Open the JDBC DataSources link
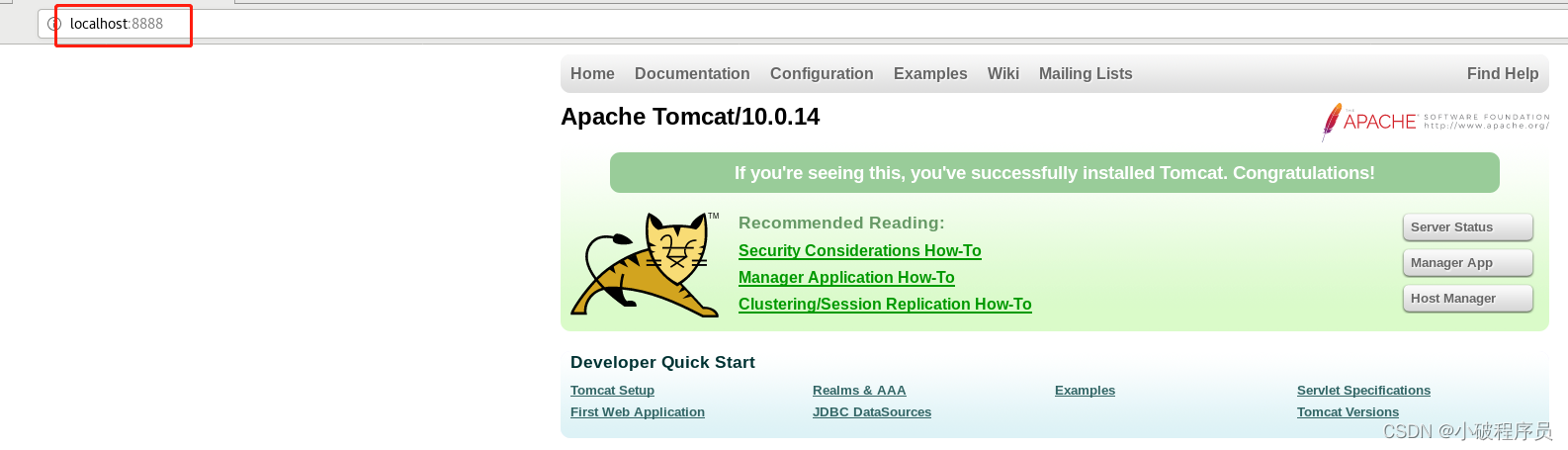1568x450 pixels. point(872,412)
